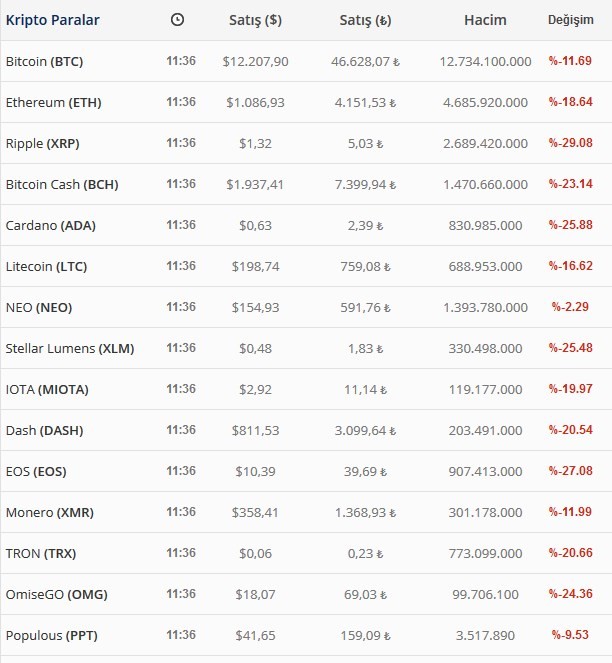Click Değişim column header
Viewport: 612px width, 663px height.
tap(571, 20)
